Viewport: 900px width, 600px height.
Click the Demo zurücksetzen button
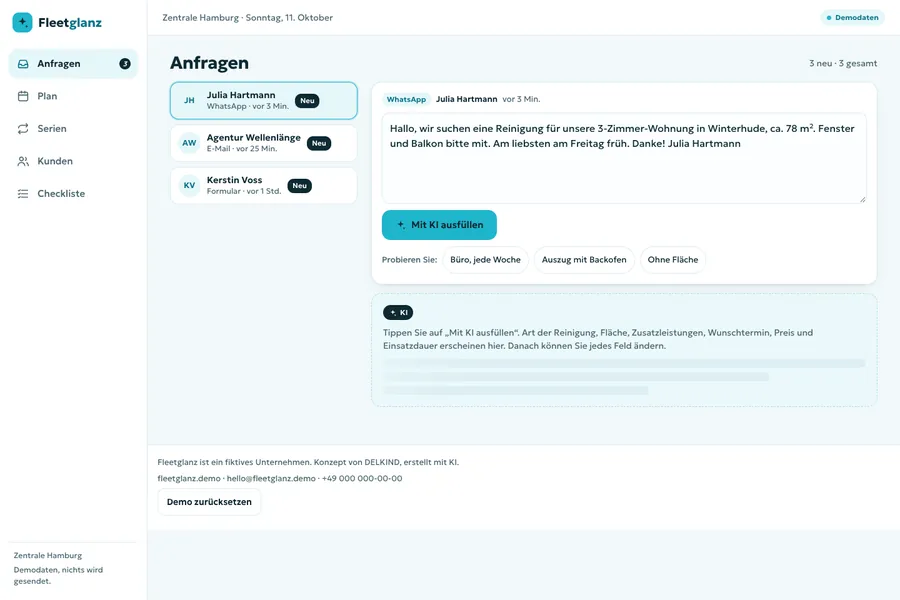[209, 502]
